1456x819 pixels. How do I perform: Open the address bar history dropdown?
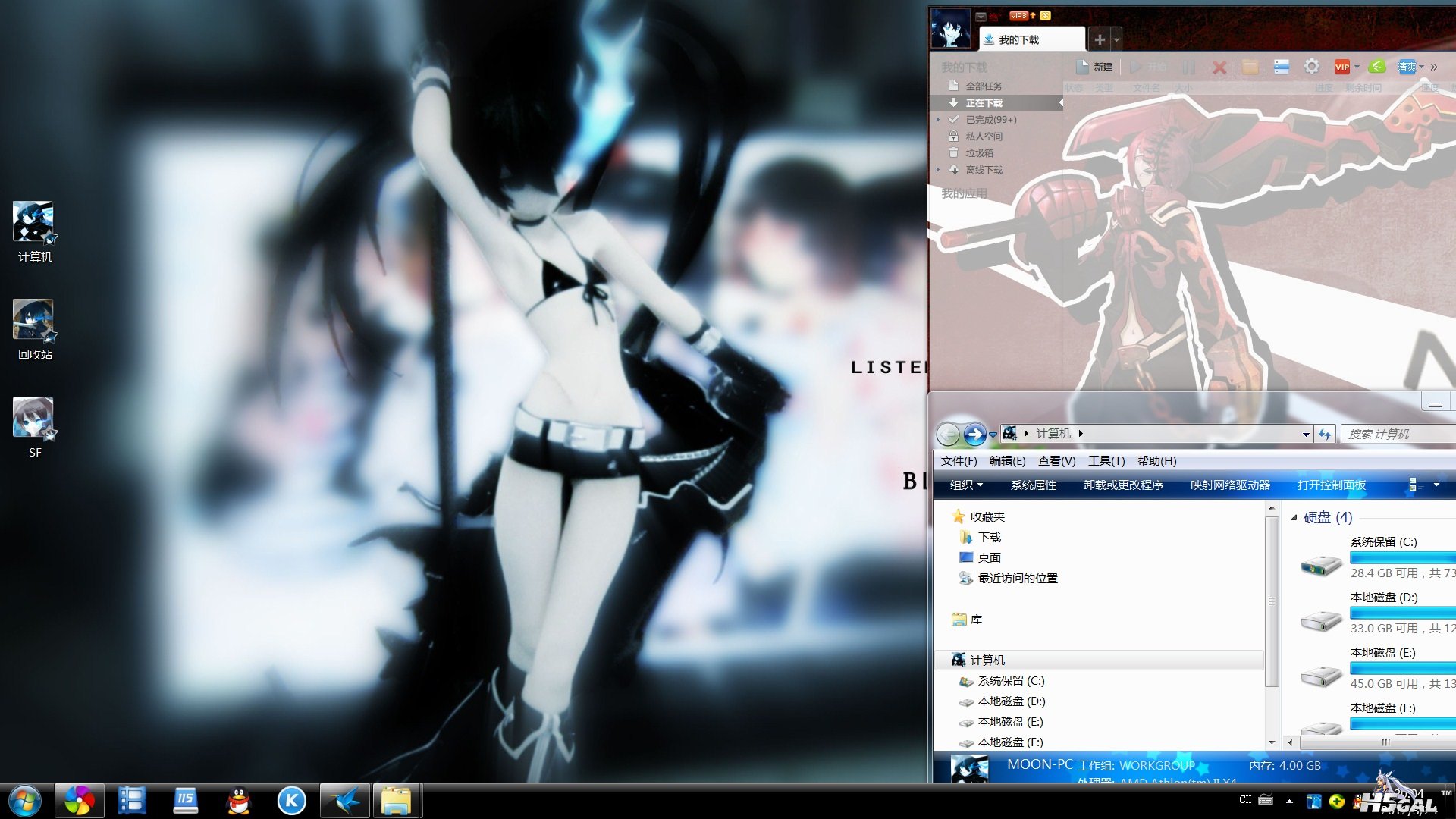pos(1306,435)
